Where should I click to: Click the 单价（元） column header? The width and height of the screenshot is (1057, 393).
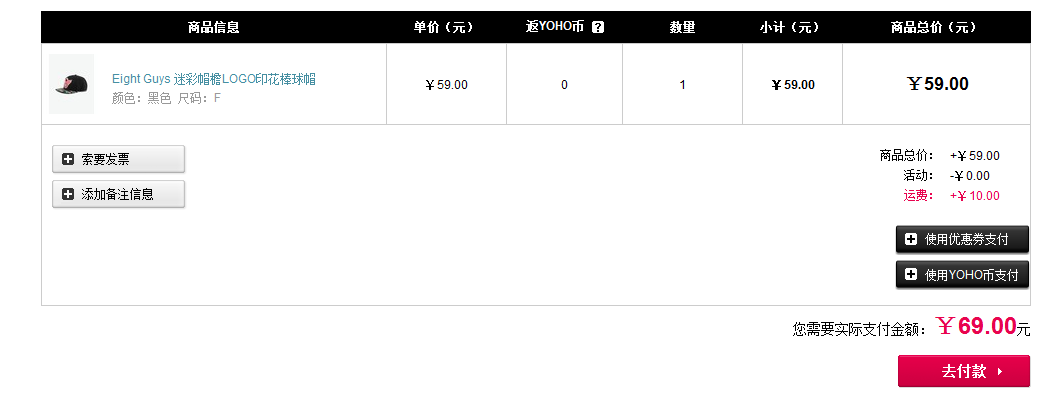click(x=444, y=28)
